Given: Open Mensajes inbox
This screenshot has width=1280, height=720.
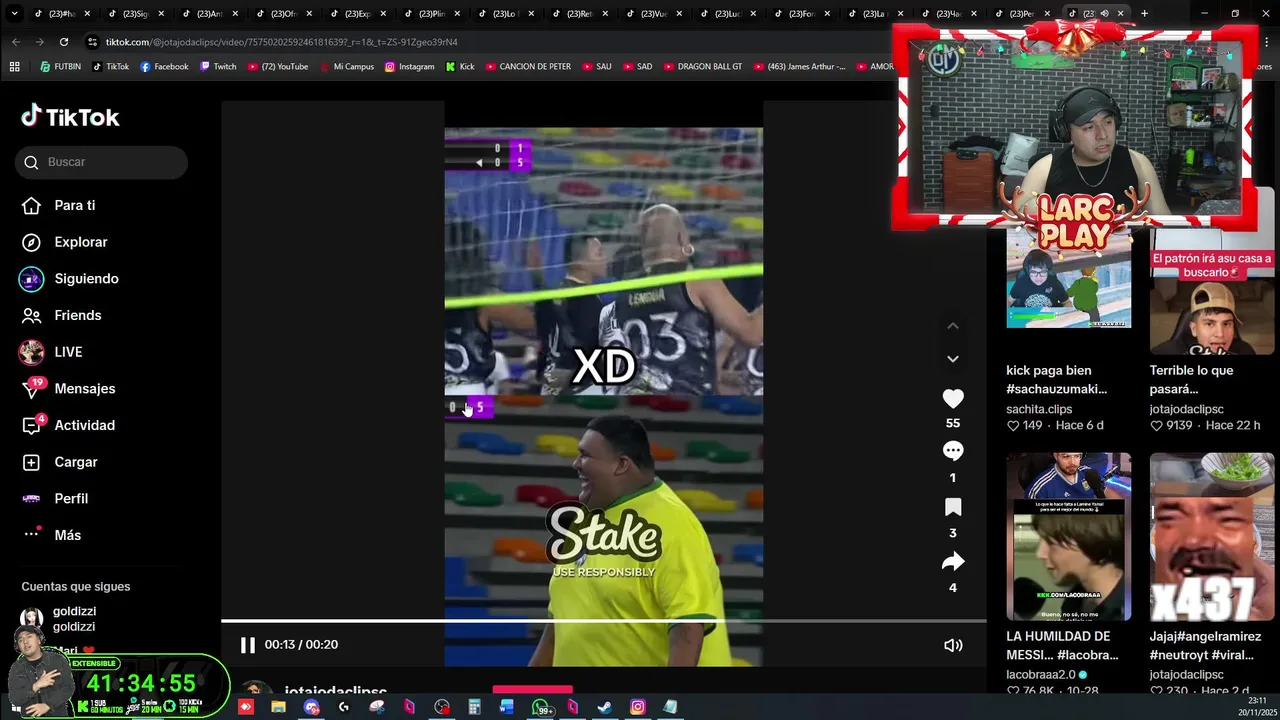Looking at the screenshot, I should (x=69, y=389).
